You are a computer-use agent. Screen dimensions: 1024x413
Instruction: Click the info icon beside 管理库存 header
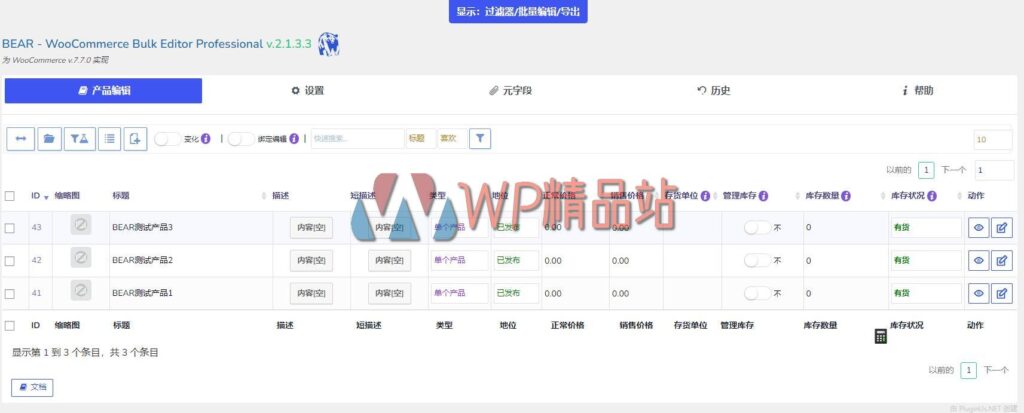(763, 196)
